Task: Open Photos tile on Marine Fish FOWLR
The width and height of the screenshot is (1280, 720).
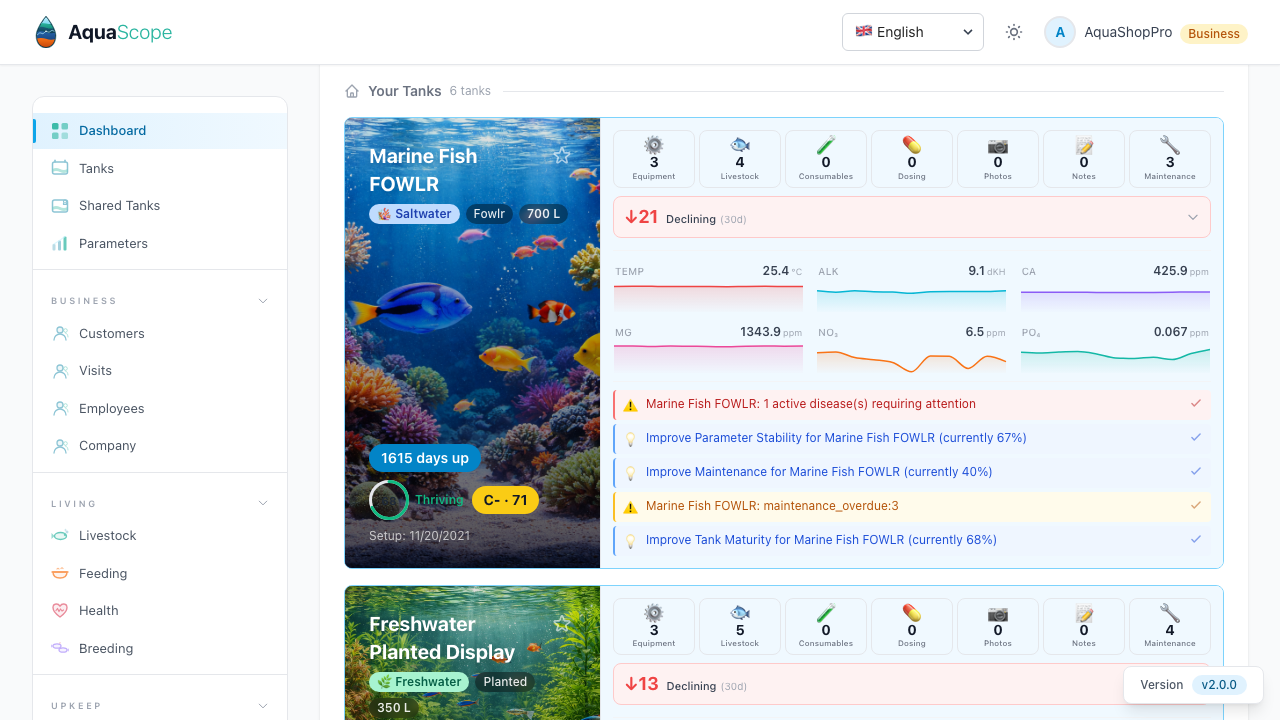Action: (x=998, y=159)
